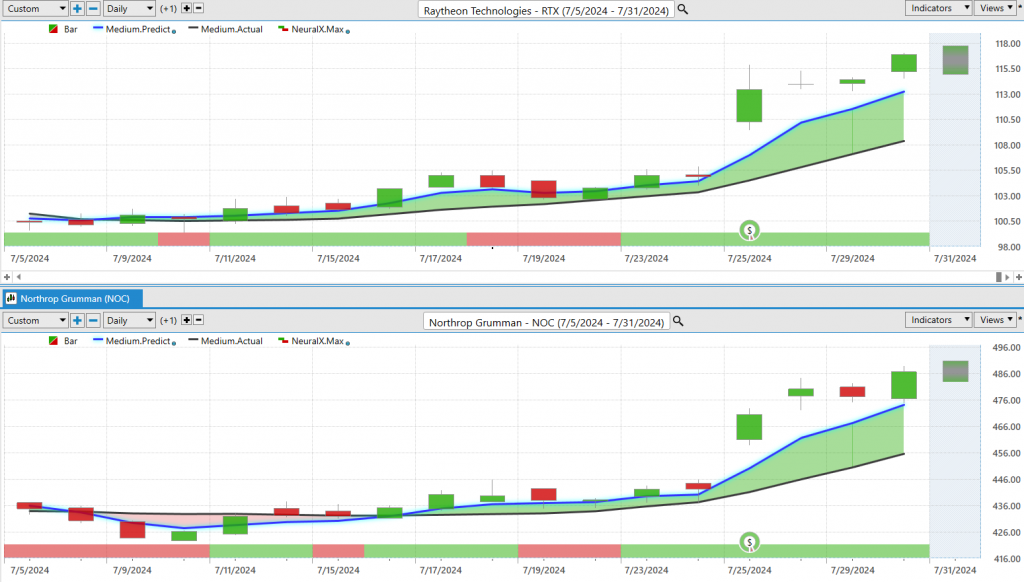The width and height of the screenshot is (1024, 582).
Task: Click the dollar earnings marker on RTX chart
Action: tap(749, 230)
